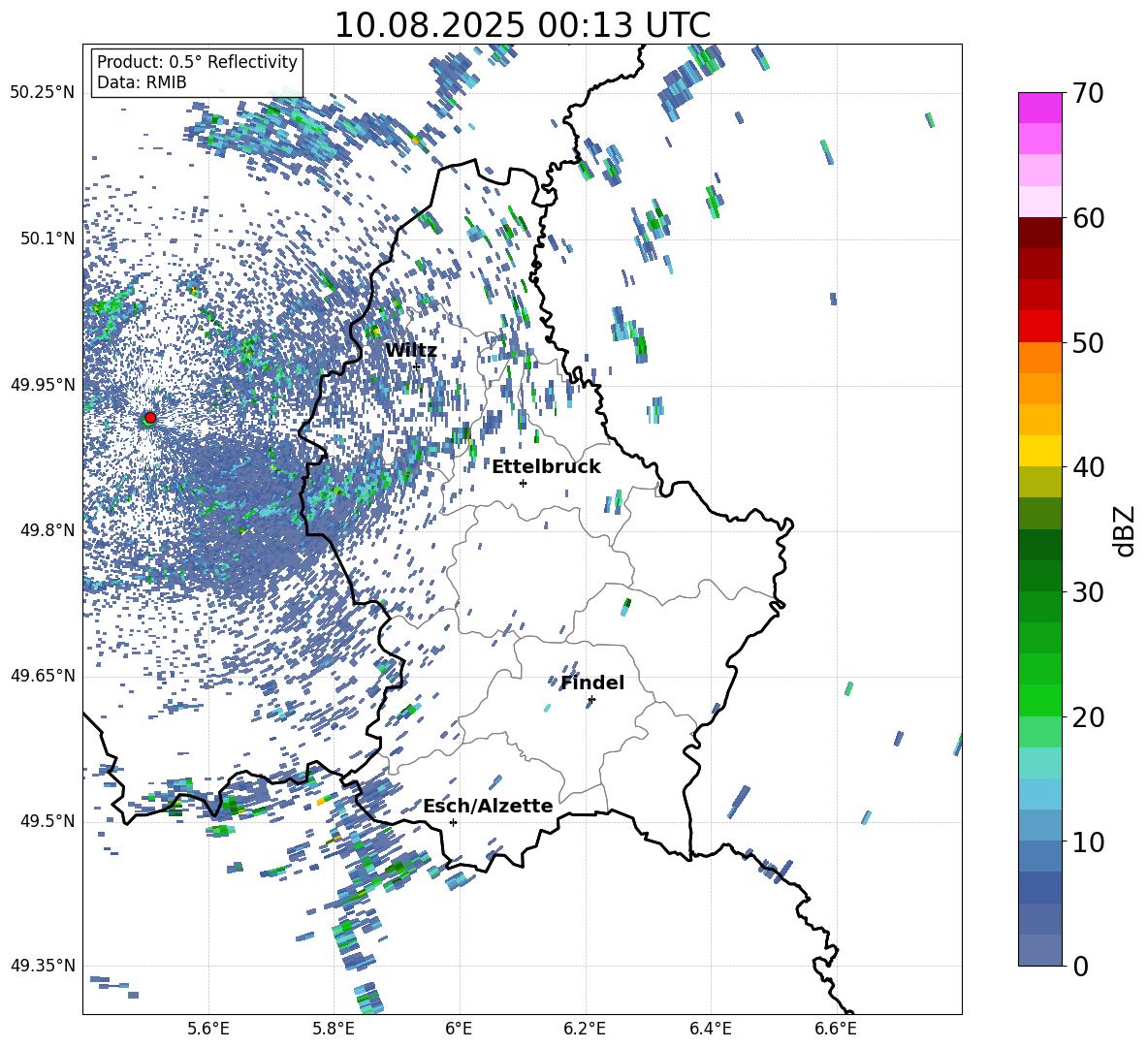The image size is (1148, 1048).
Task: Click the 49.35°N latitude label
Action: coord(43,966)
